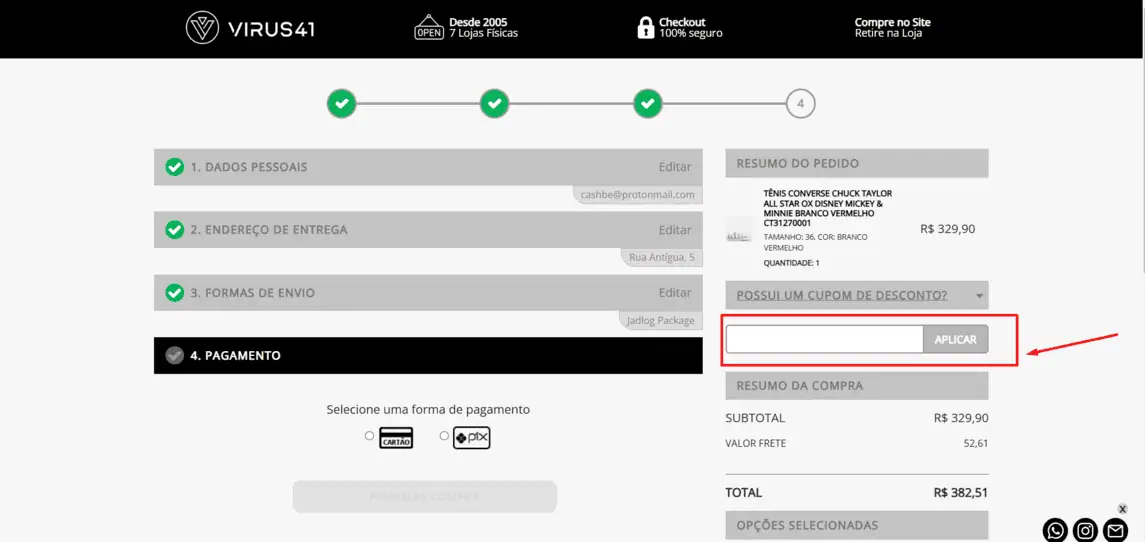Click the product thumbnail image

point(740,236)
